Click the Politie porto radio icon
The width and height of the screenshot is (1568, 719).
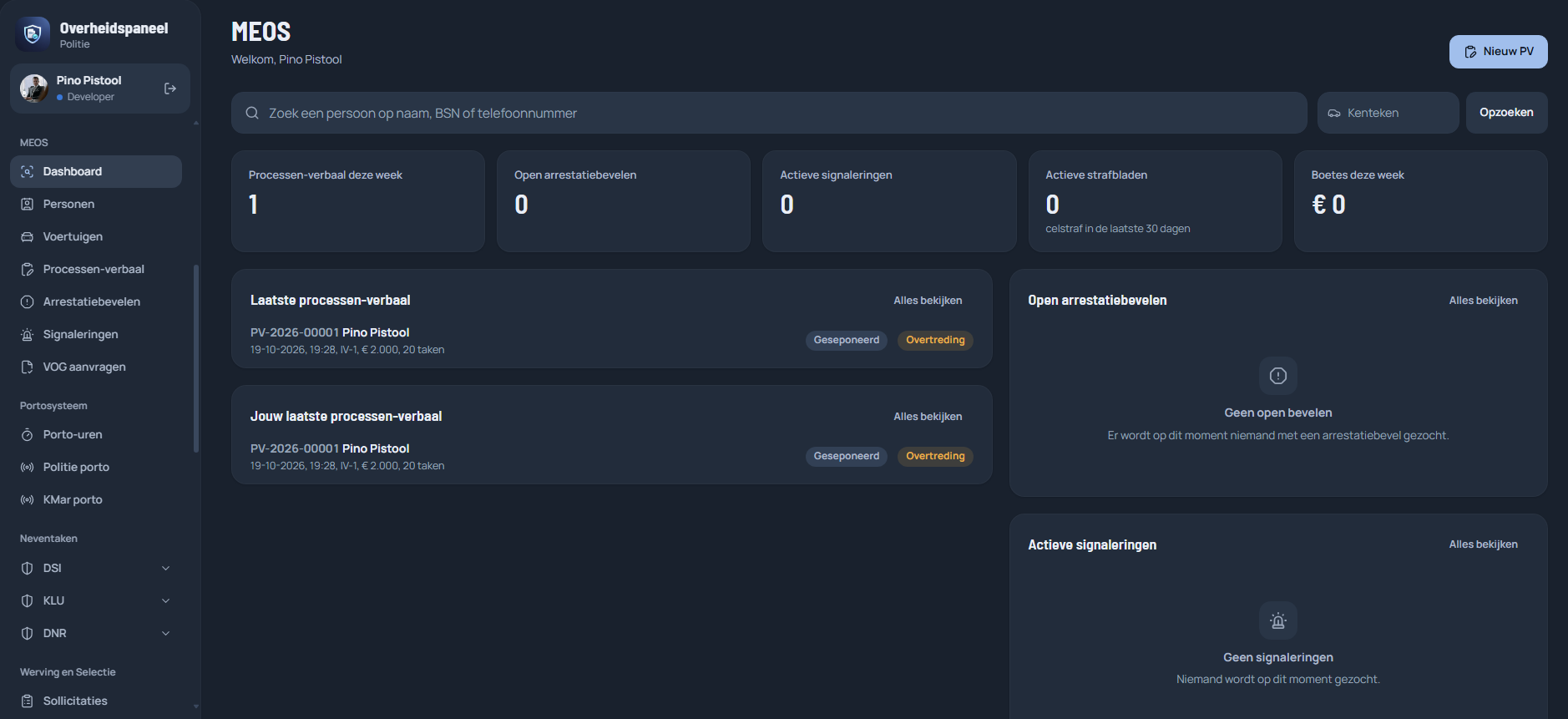tap(28, 467)
